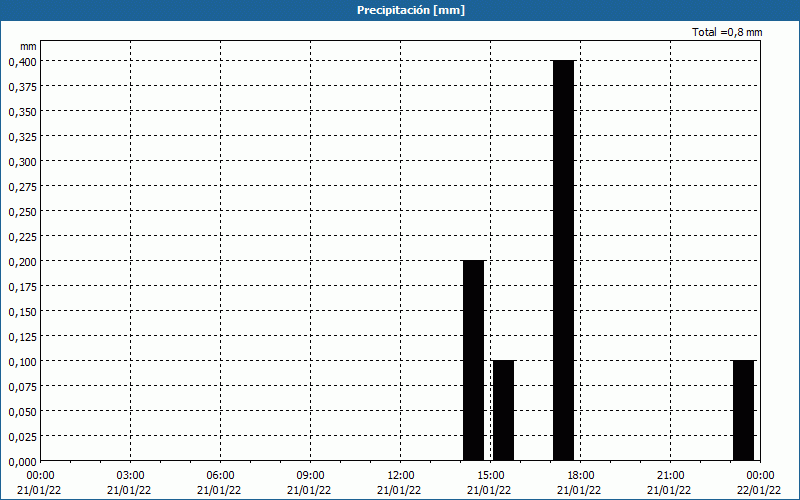The image size is (800, 500).
Task: Click the 09:00 time axis label
Action: [x=310, y=476]
